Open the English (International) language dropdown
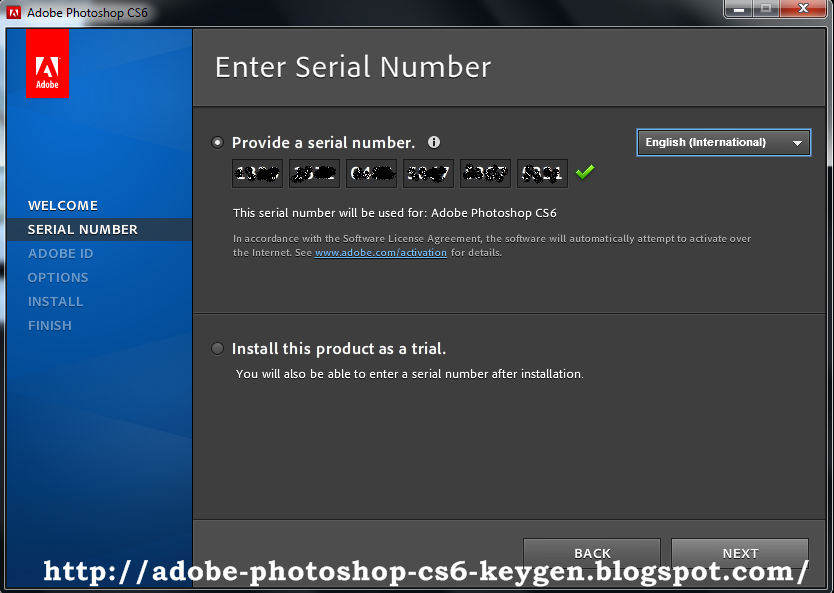This screenshot has height=593, width=834. 723,143
